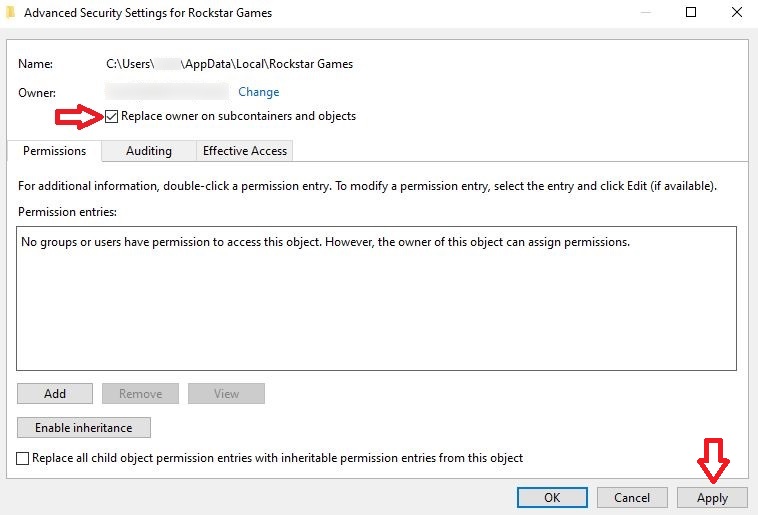The image size is (758, 515).
Task: Confirm with the OK button
Action: click(x=552, y=497)
